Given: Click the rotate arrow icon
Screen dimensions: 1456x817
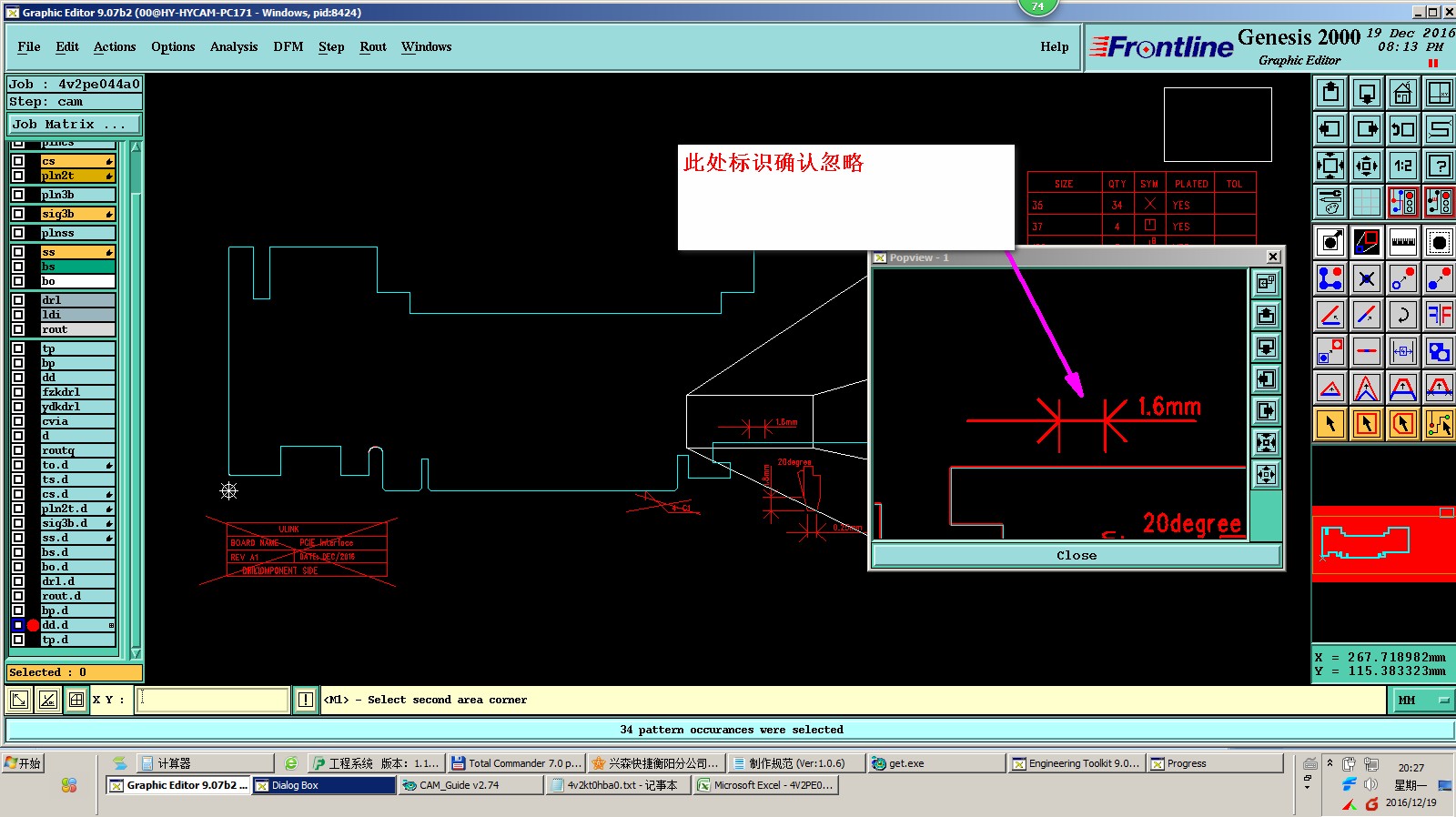Looking at the screenshot, I should coord(1403,315).
